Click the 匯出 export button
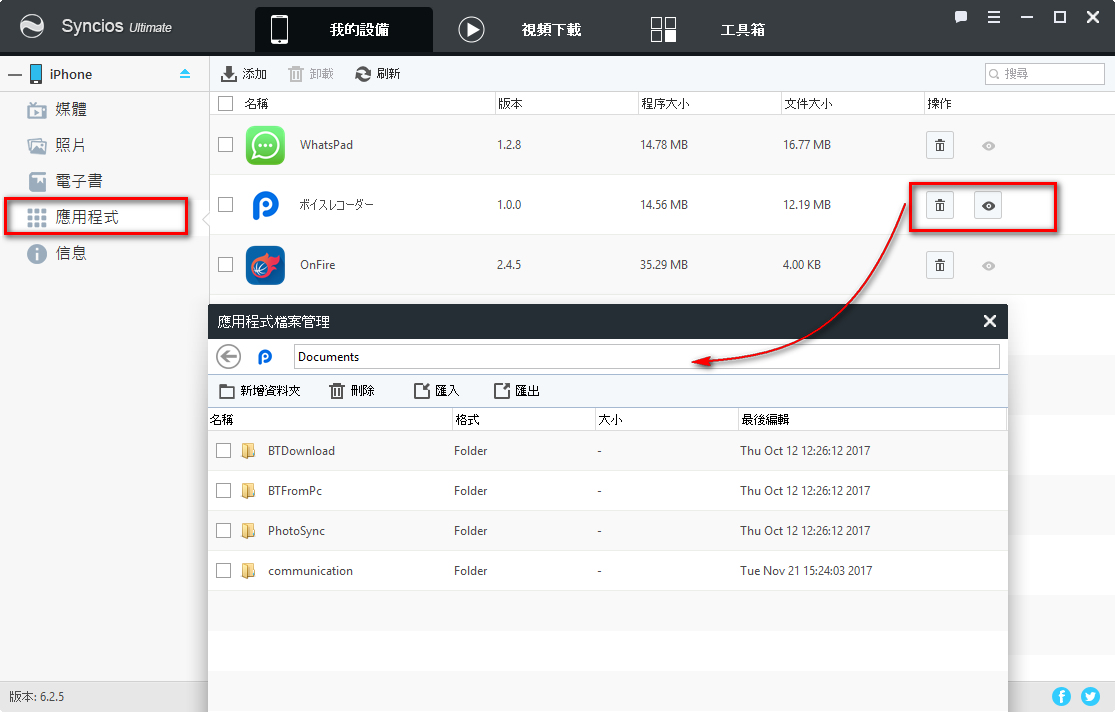Image resolution: width=1115 pixels, height=712 pixels. (x=517, y=391)
